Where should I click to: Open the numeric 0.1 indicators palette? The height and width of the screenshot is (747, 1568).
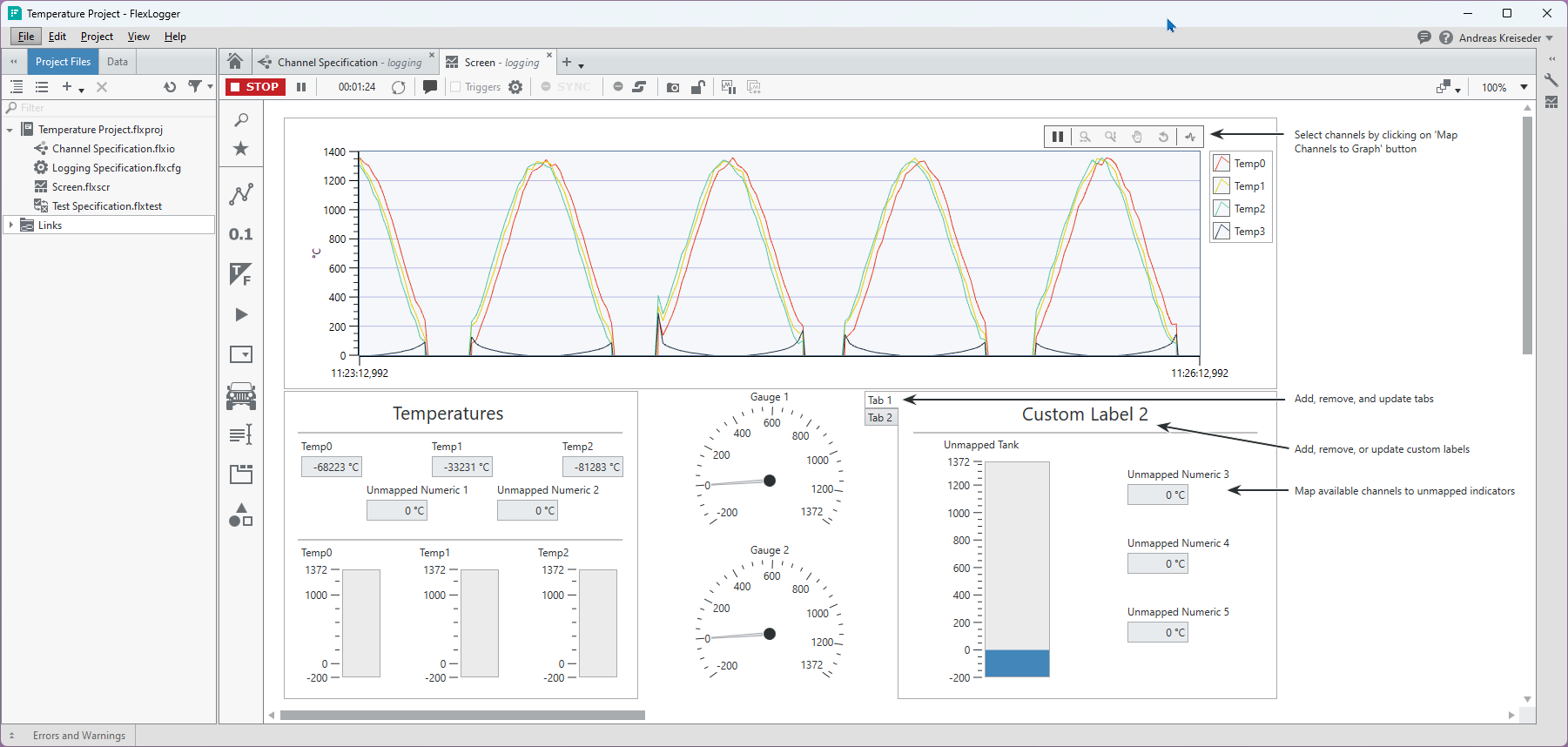tap(241, 234)
